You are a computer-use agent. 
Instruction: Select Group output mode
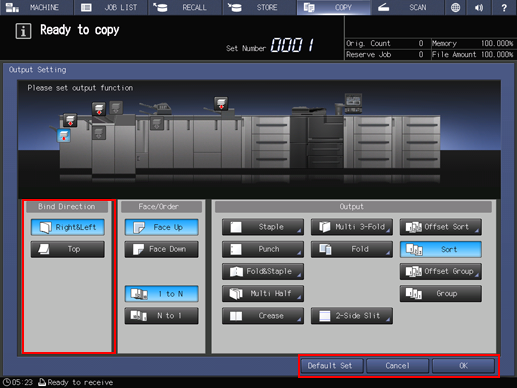point(441,294)
